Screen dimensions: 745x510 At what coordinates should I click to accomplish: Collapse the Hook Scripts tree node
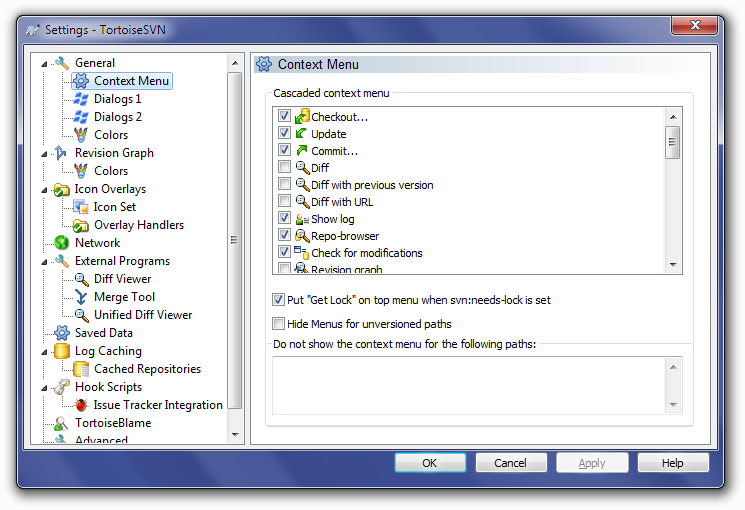[x=44, y=388]
